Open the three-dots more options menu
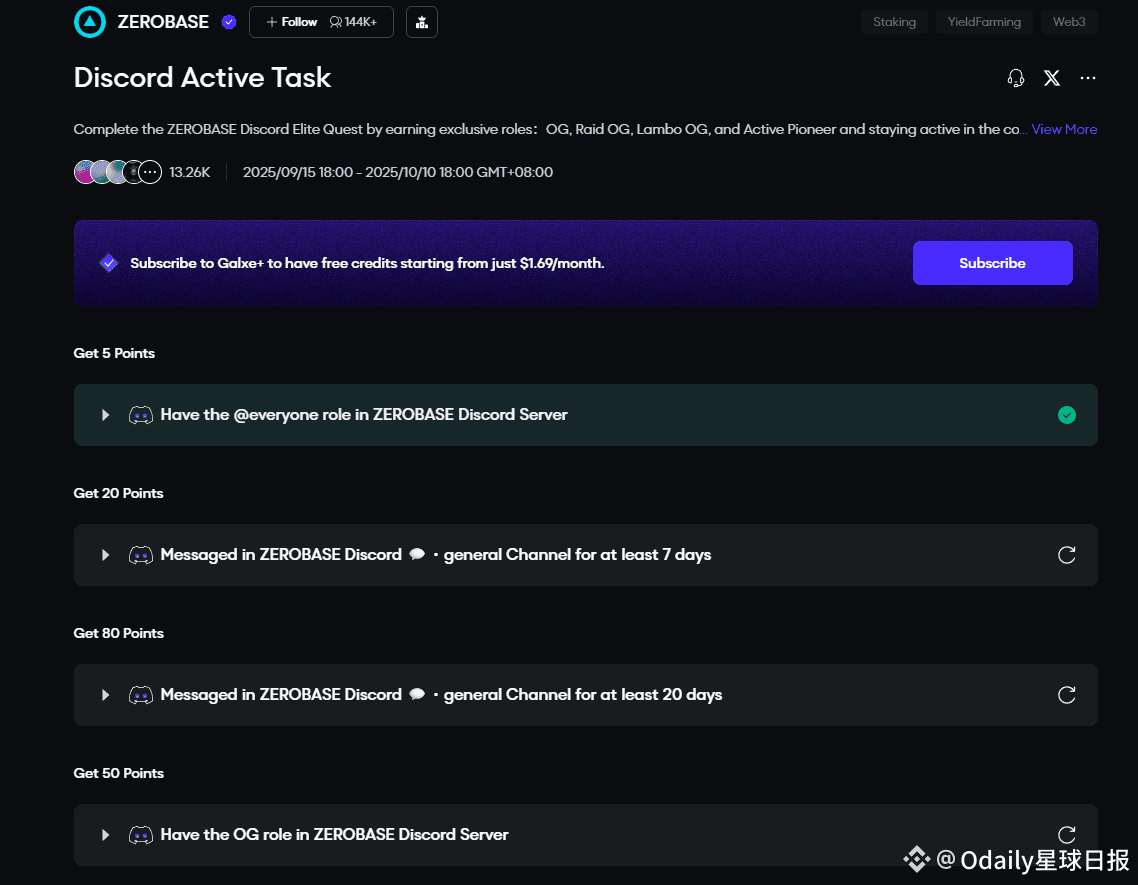The image size is (1138, 885). click(1088, 78)
